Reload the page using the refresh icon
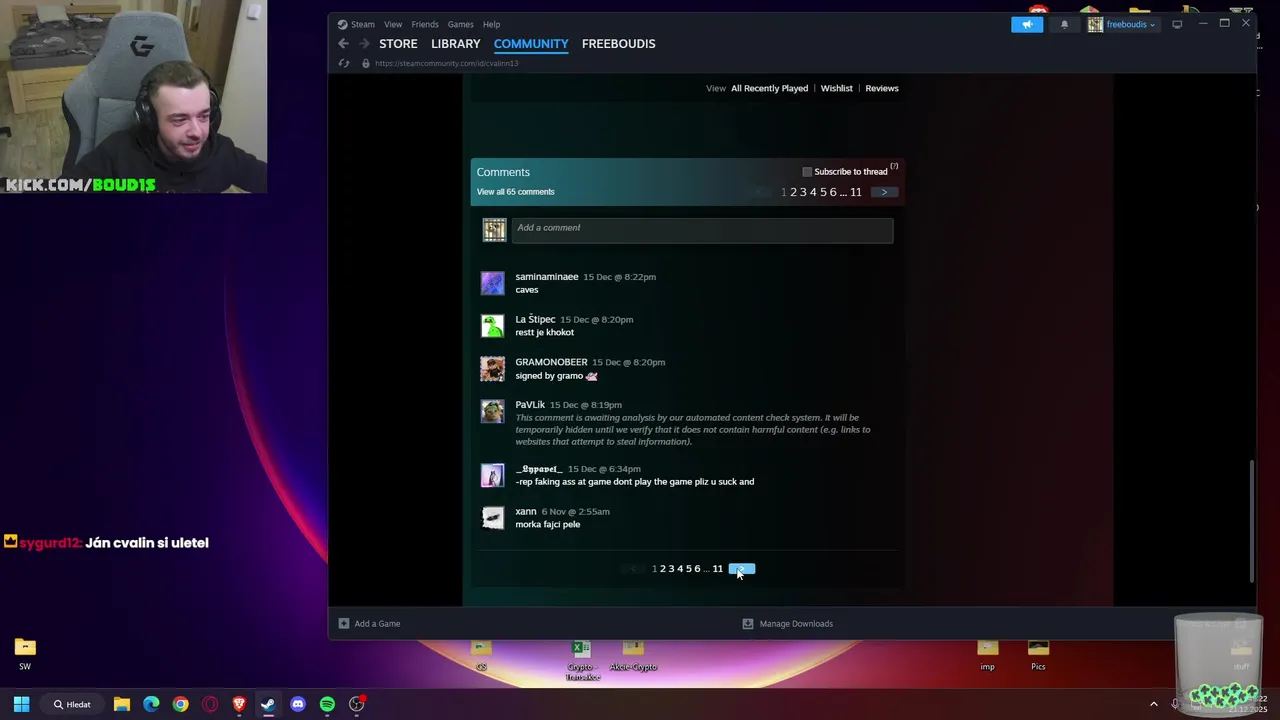 (344, 63)
